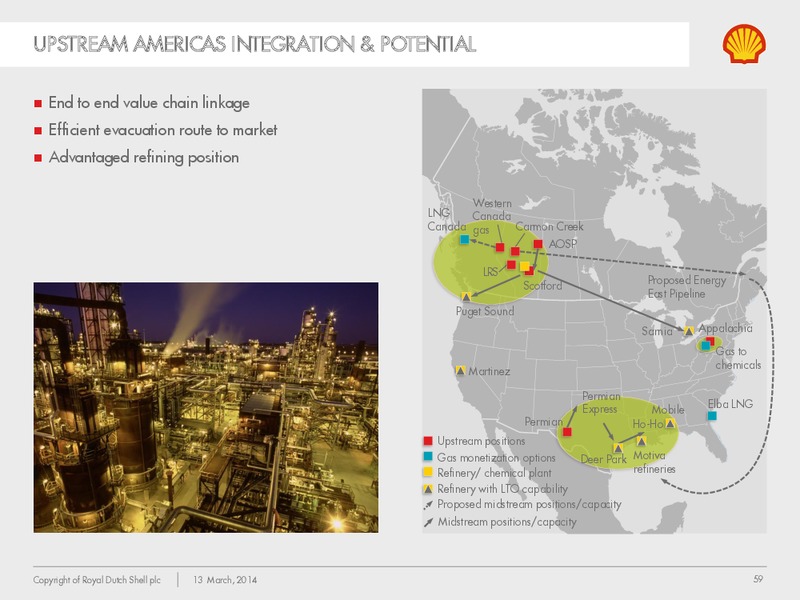Click the blue legend square for Gas monetization
The width and height of the screenshot is (800, 600).
(x=428, y=456)
